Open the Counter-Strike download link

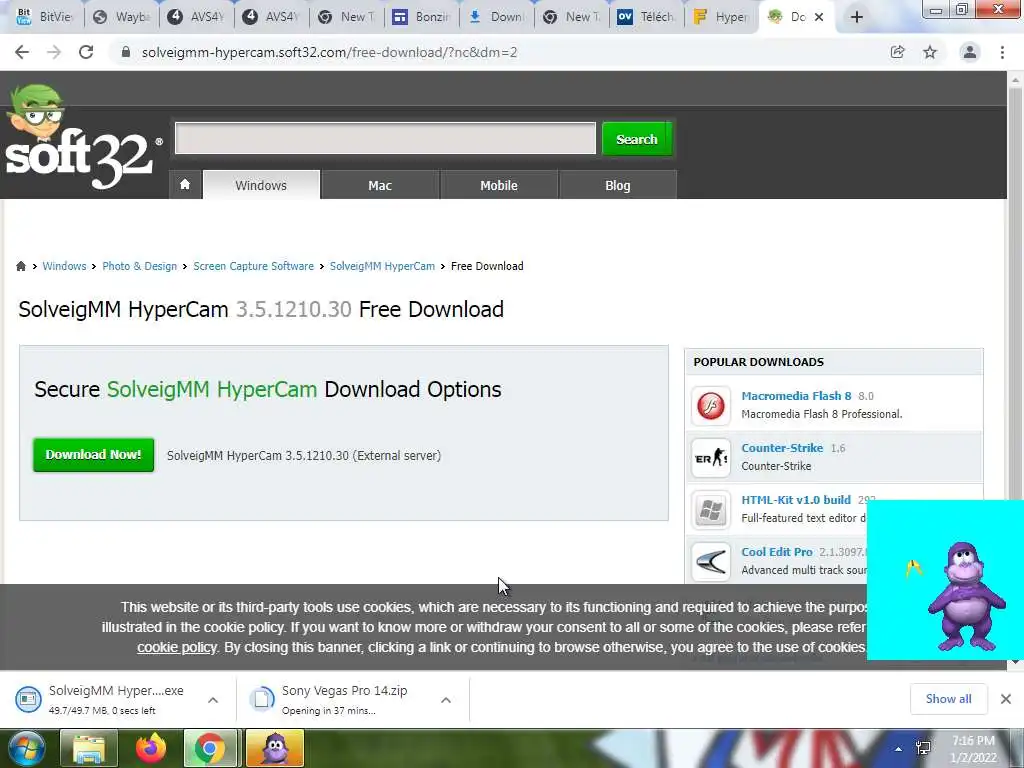pyautogui.click(x=782, y=448)
